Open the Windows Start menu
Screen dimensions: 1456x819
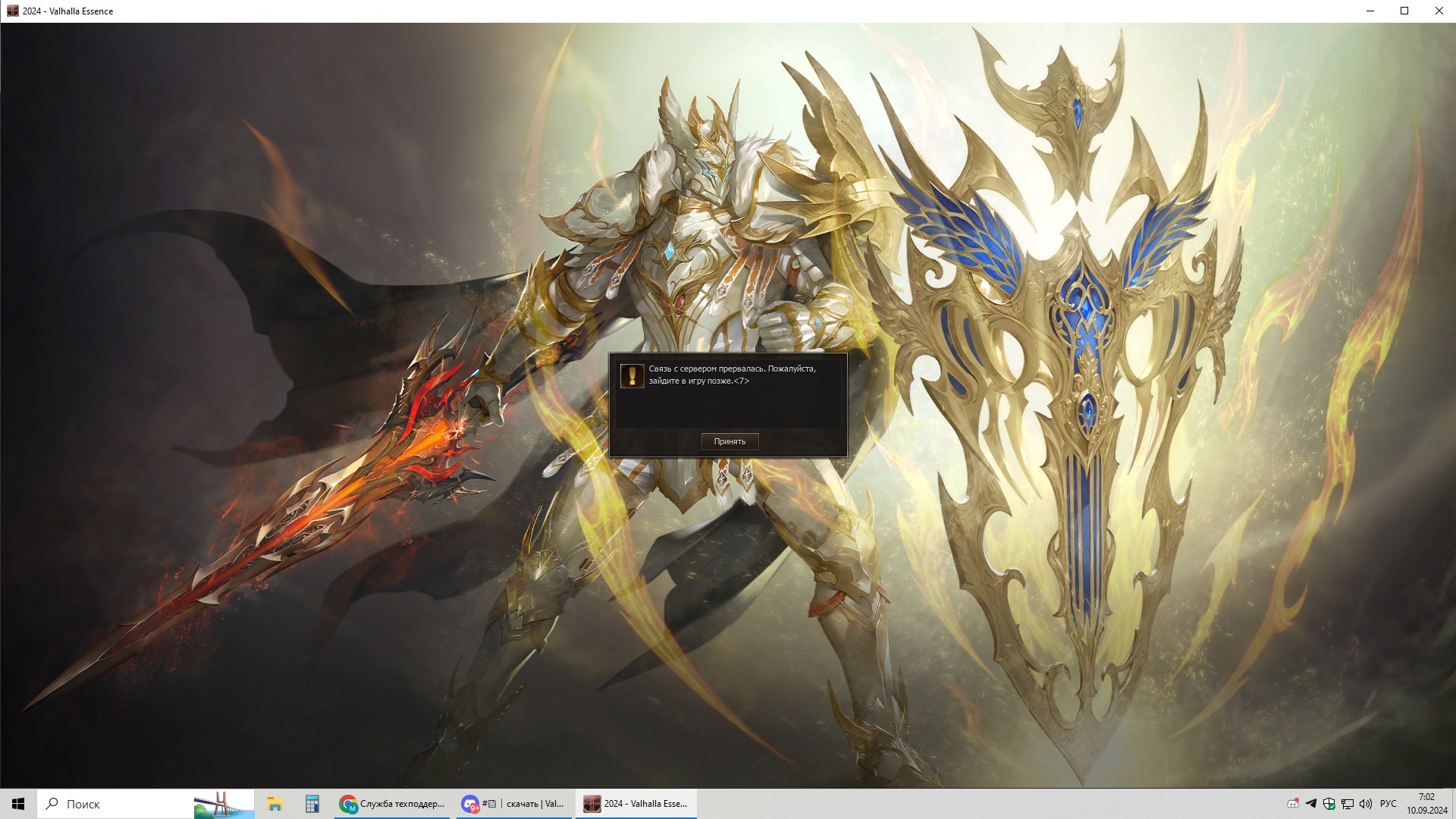[x=18, y=804]
